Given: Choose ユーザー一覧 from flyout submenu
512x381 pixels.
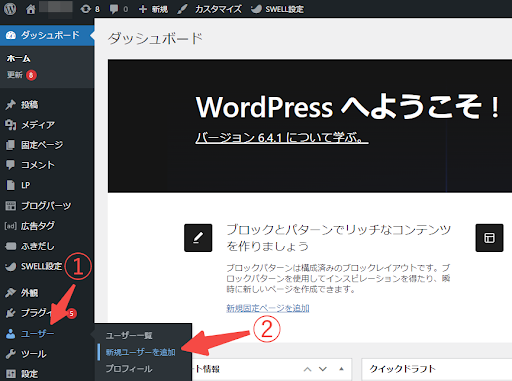Looking at the screenshot, I should 129,336.
